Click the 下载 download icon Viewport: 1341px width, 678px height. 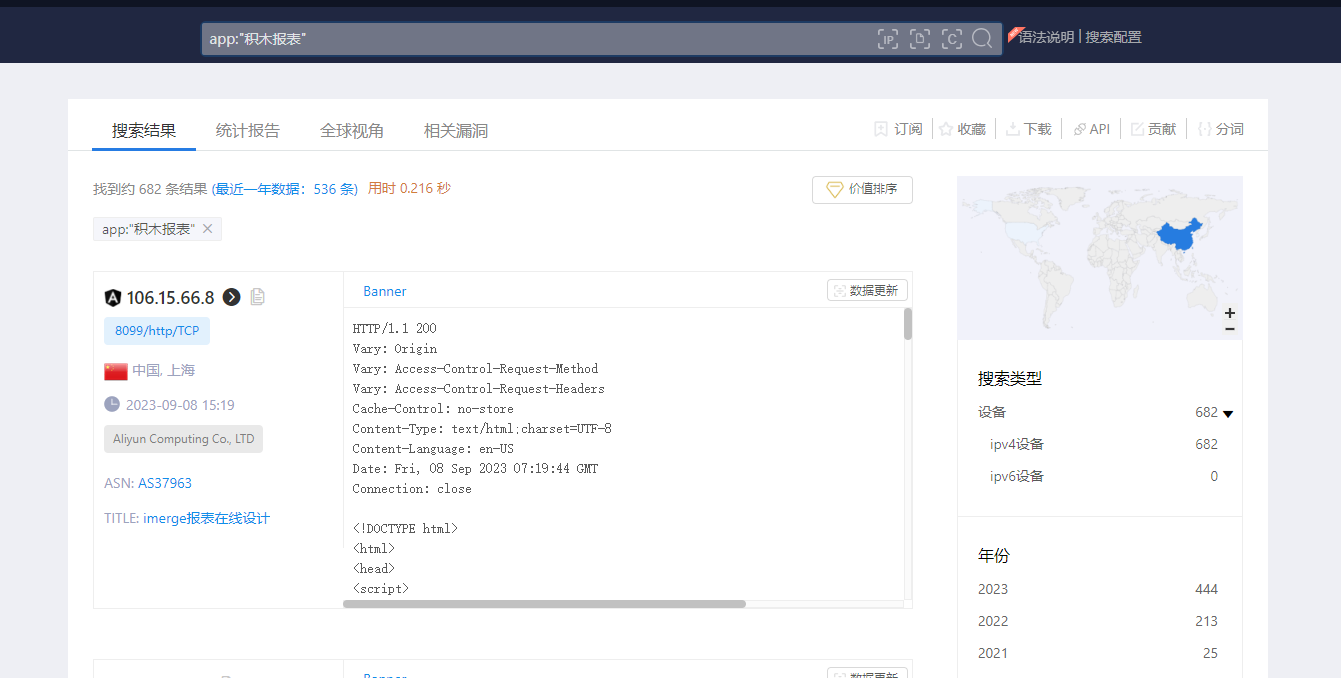click(x=1013, y=129)
